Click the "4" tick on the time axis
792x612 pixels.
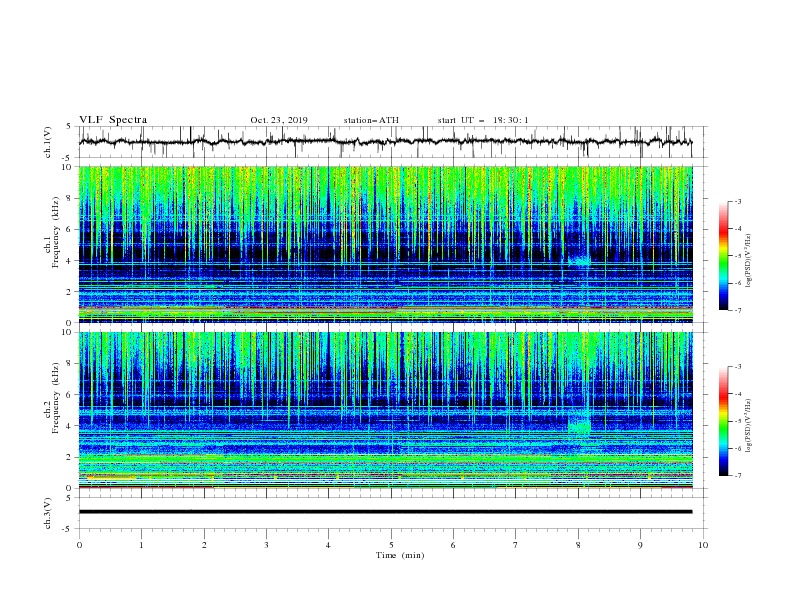click(328, 545)
